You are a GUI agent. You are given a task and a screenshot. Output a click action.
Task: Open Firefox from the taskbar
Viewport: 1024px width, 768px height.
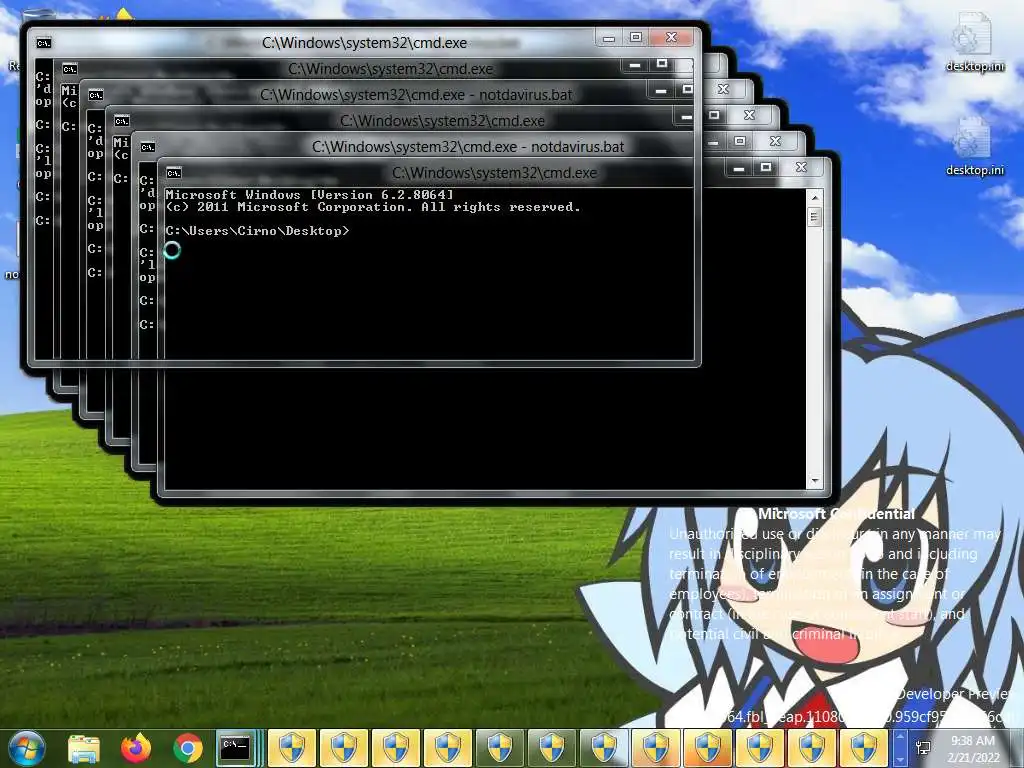[x=136, y=748]
